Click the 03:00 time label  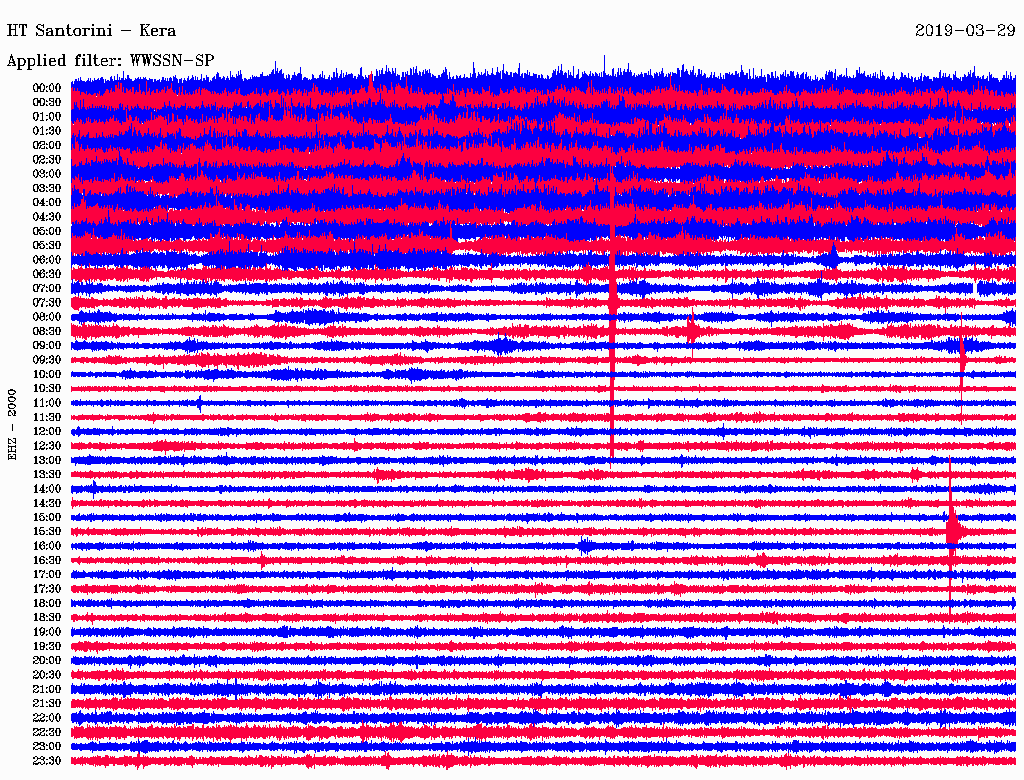pos(47,174)
